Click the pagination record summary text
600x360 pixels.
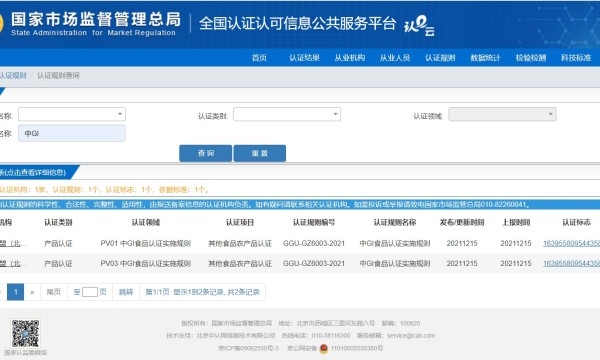click(x=202, y=292)
